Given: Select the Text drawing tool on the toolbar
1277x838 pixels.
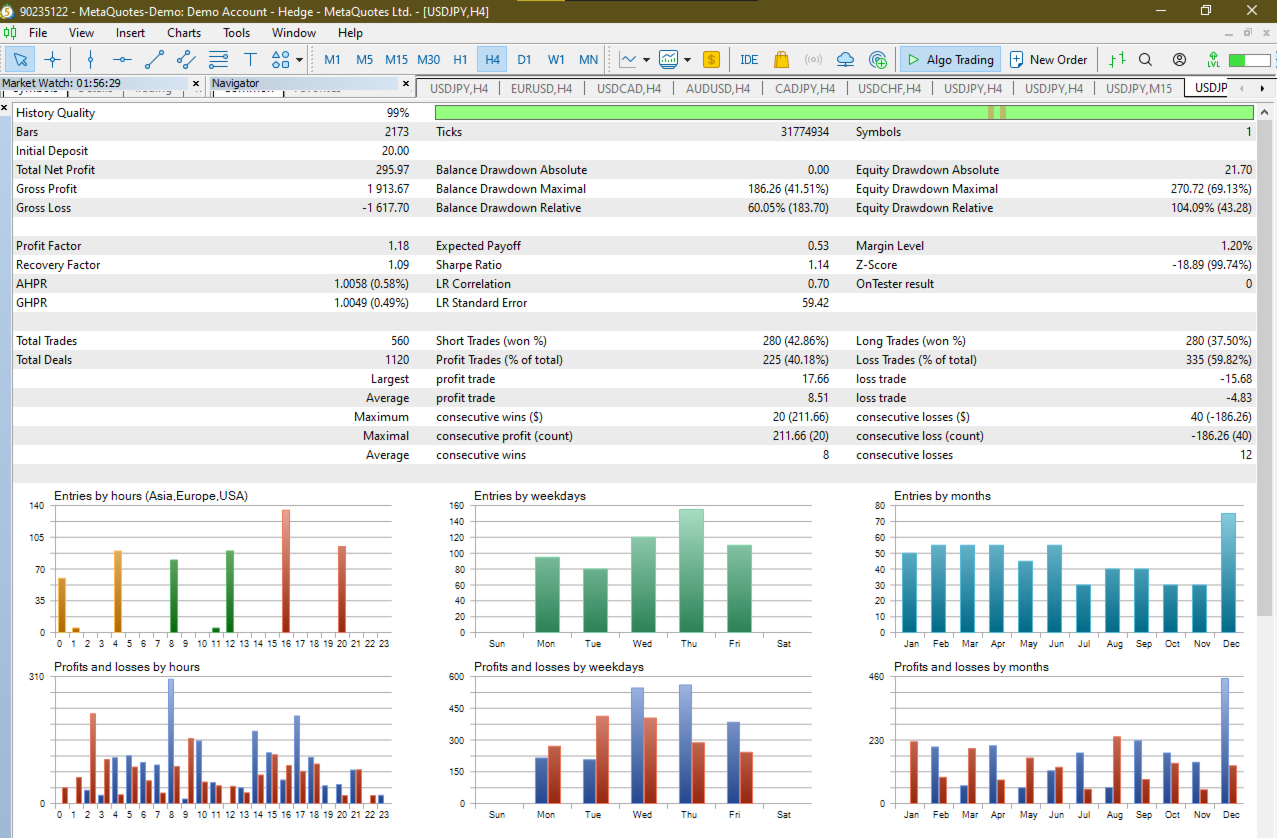Looking at the screenshot, I should pos(249,59).
